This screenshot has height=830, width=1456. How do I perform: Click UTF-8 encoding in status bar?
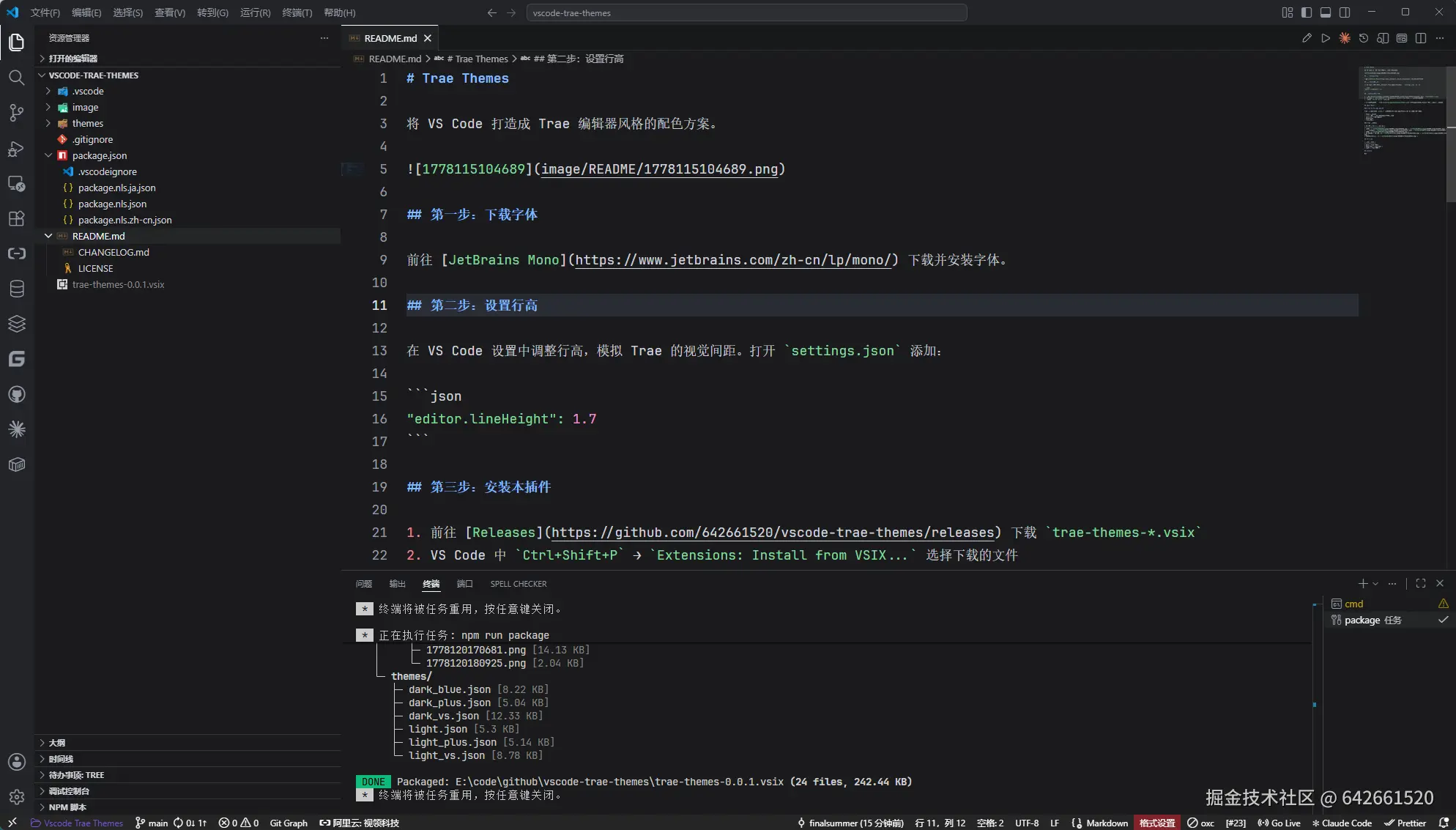(x=1027, y=823)
